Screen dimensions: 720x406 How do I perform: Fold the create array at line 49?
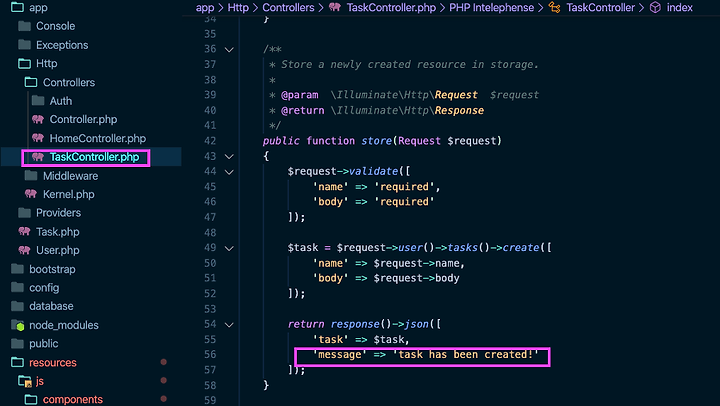tap(229, 248)
